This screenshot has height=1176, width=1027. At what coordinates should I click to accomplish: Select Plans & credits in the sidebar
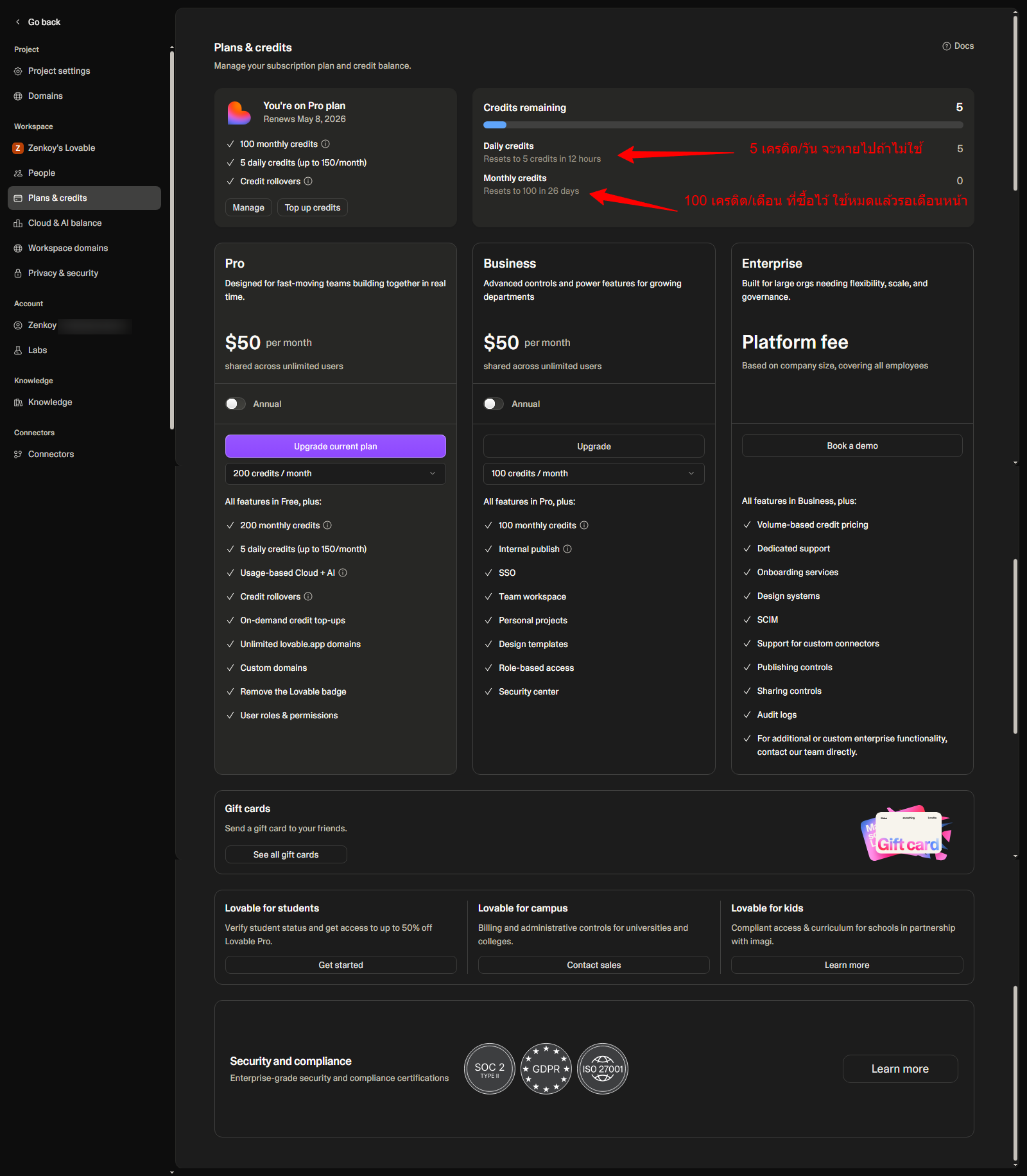tap(84, 198)
